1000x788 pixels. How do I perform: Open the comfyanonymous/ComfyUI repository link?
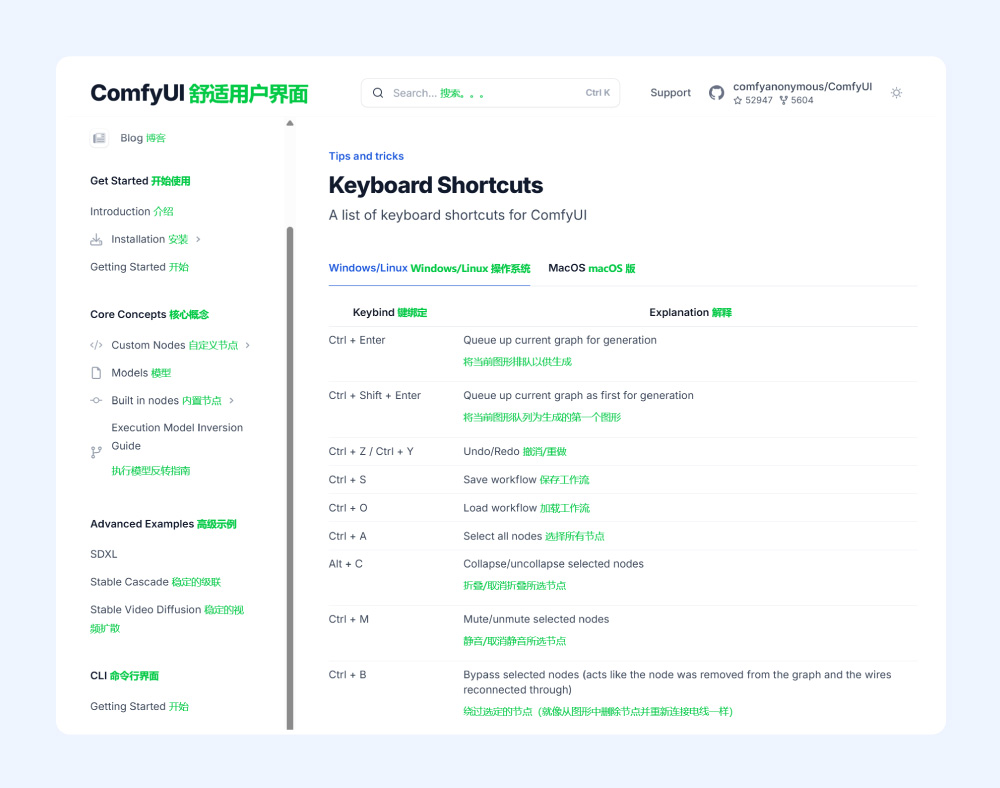[x=802, y=86]
